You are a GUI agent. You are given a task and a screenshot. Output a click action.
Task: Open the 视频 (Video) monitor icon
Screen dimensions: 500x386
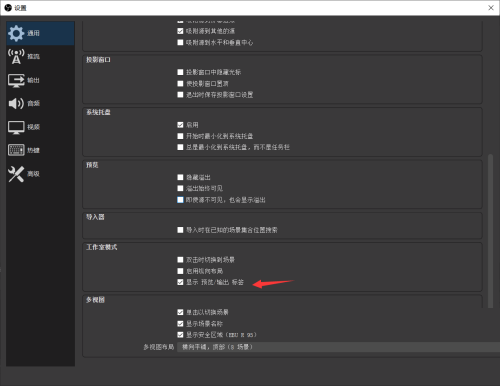16,127
